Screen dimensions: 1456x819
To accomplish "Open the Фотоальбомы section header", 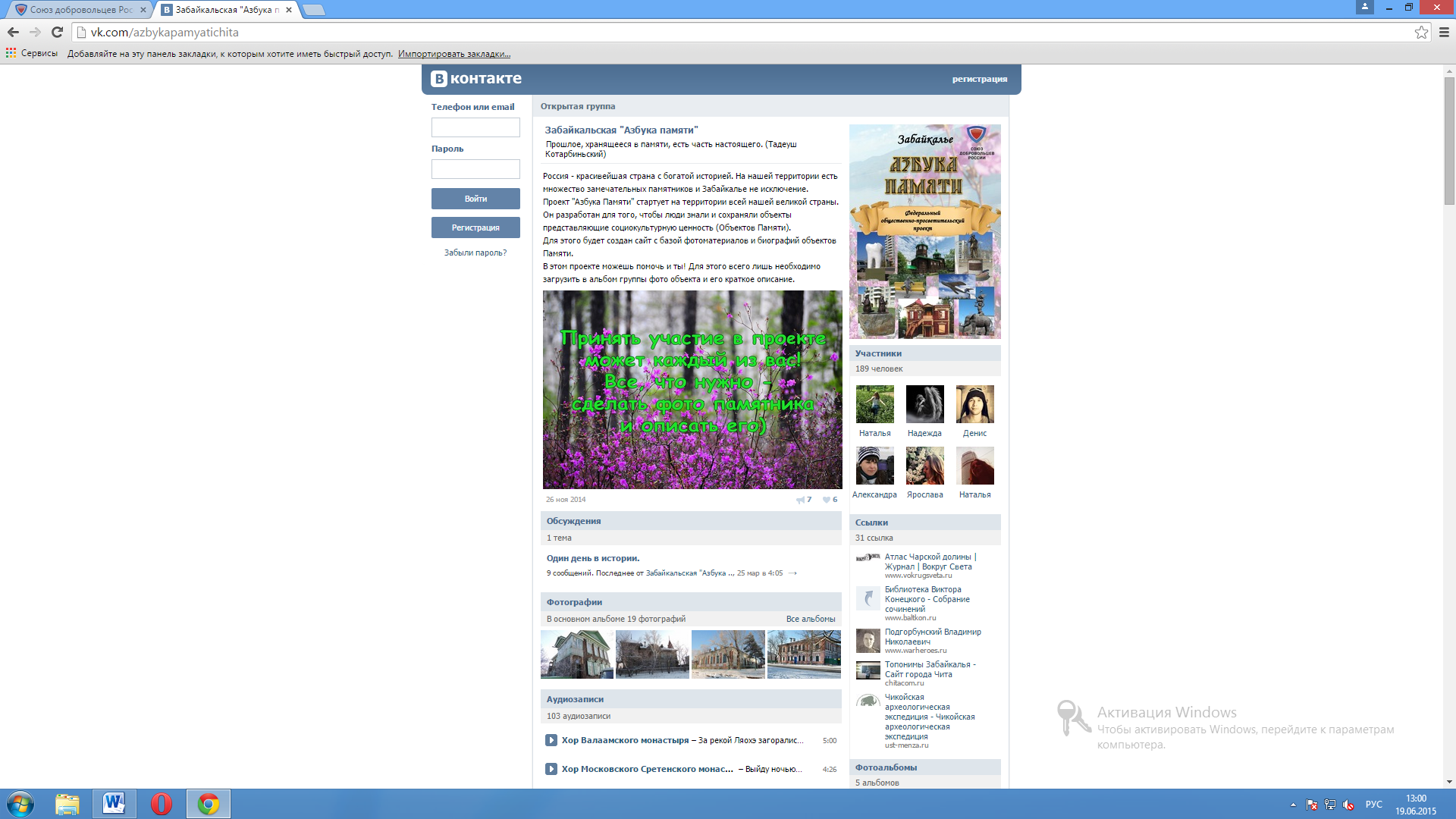I will coord(924,767).
